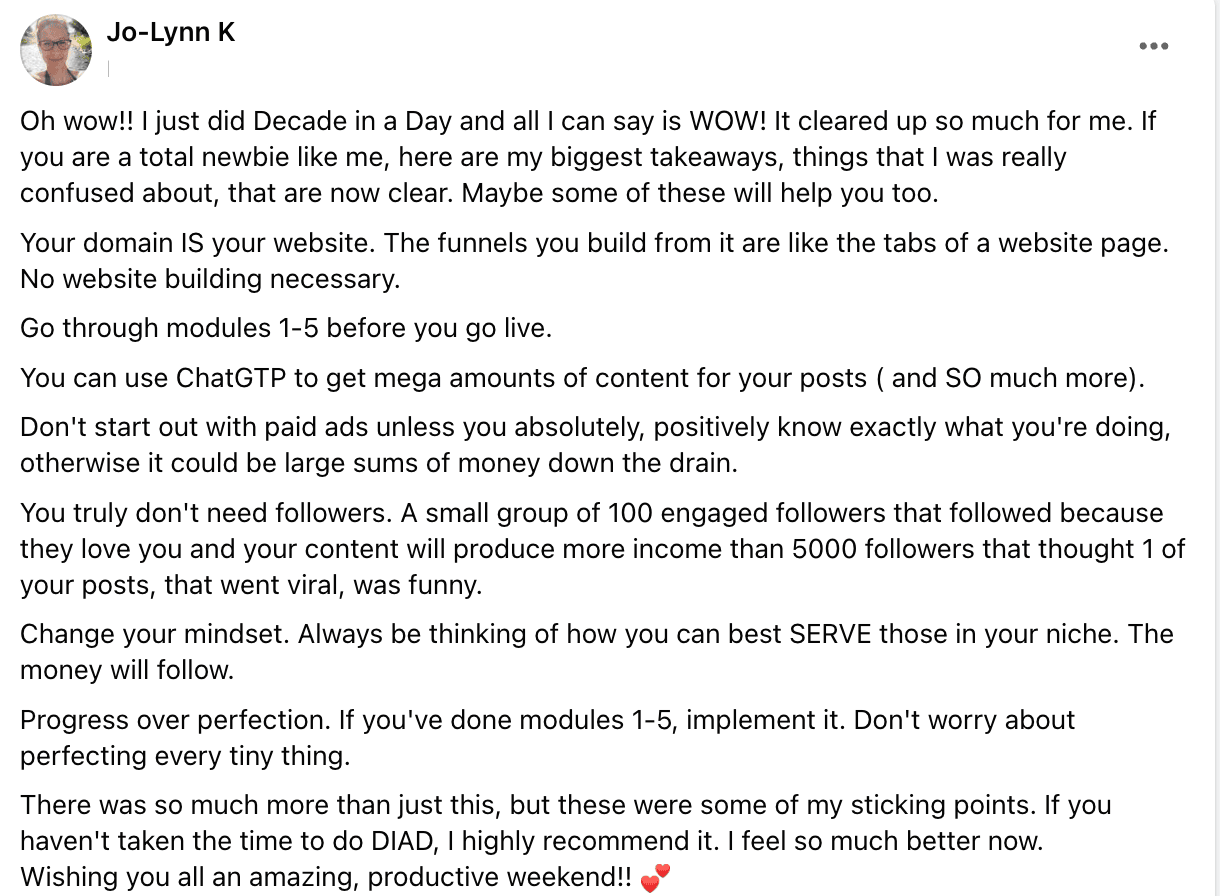Open the Jo-Lynn K author name link
The height and width of the screenshot is (896, 1220).
click(171, 33)
